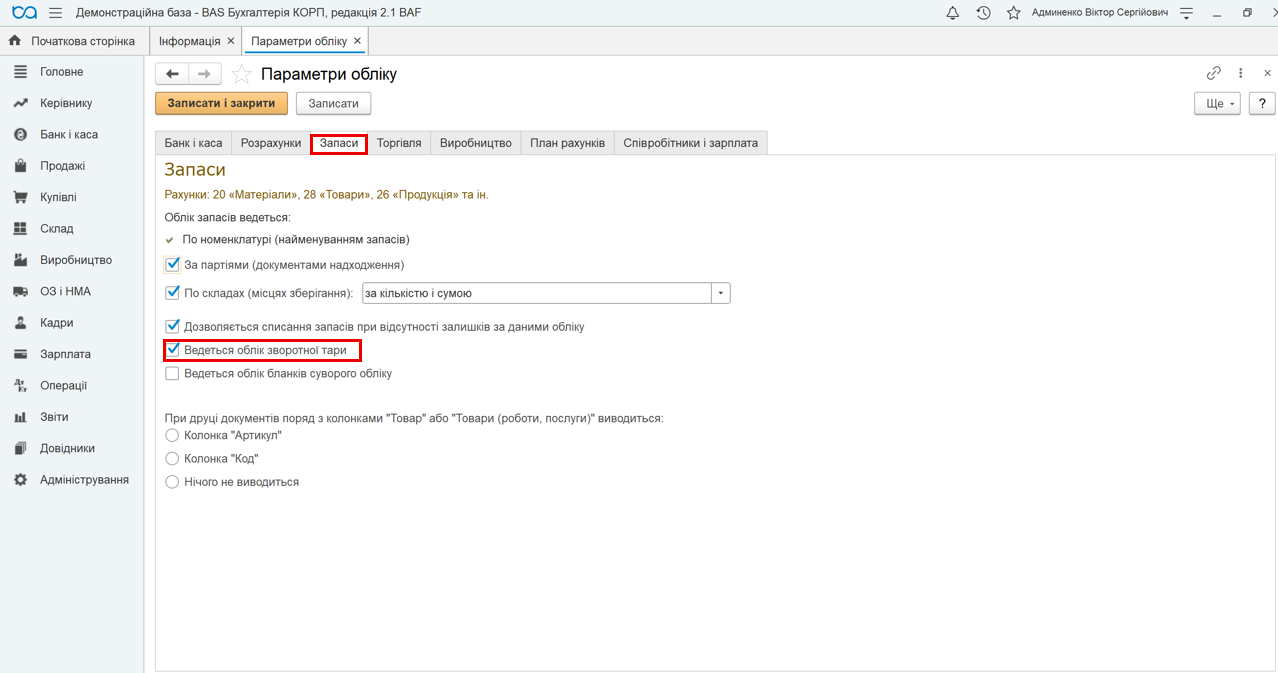Open the Купівлі section
Image resolution: width=1278 pixels, height=673 pixels.
(x=72, y=197)
